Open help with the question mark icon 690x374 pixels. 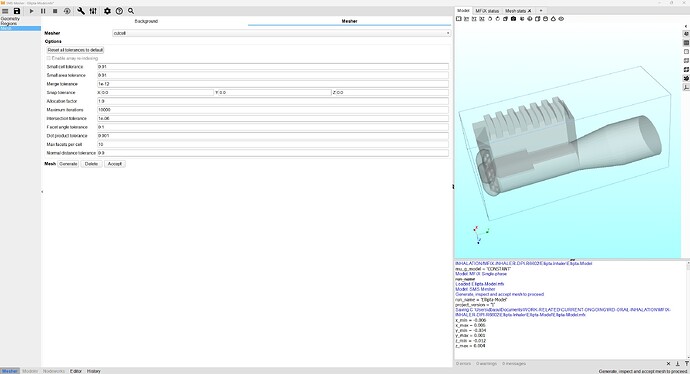(x=119, y=11)
